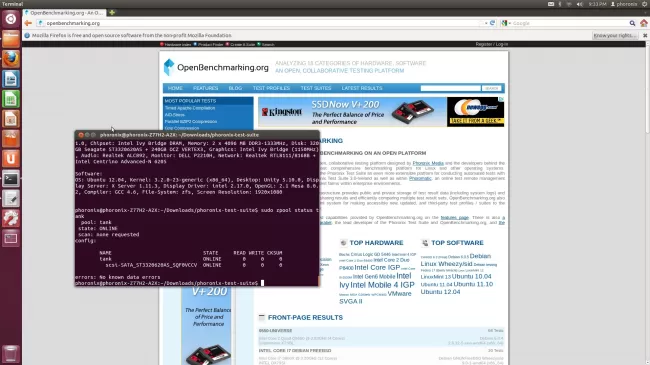Open the Parallel BZIP2 Compression test link

point(191,122)
